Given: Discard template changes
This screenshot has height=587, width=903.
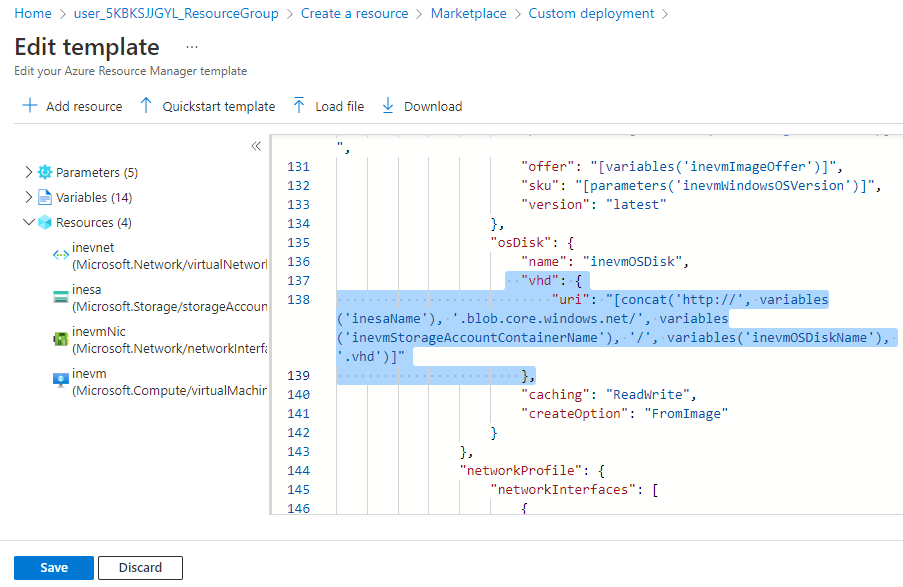Looking at the screenshot, I should point(140,568).
